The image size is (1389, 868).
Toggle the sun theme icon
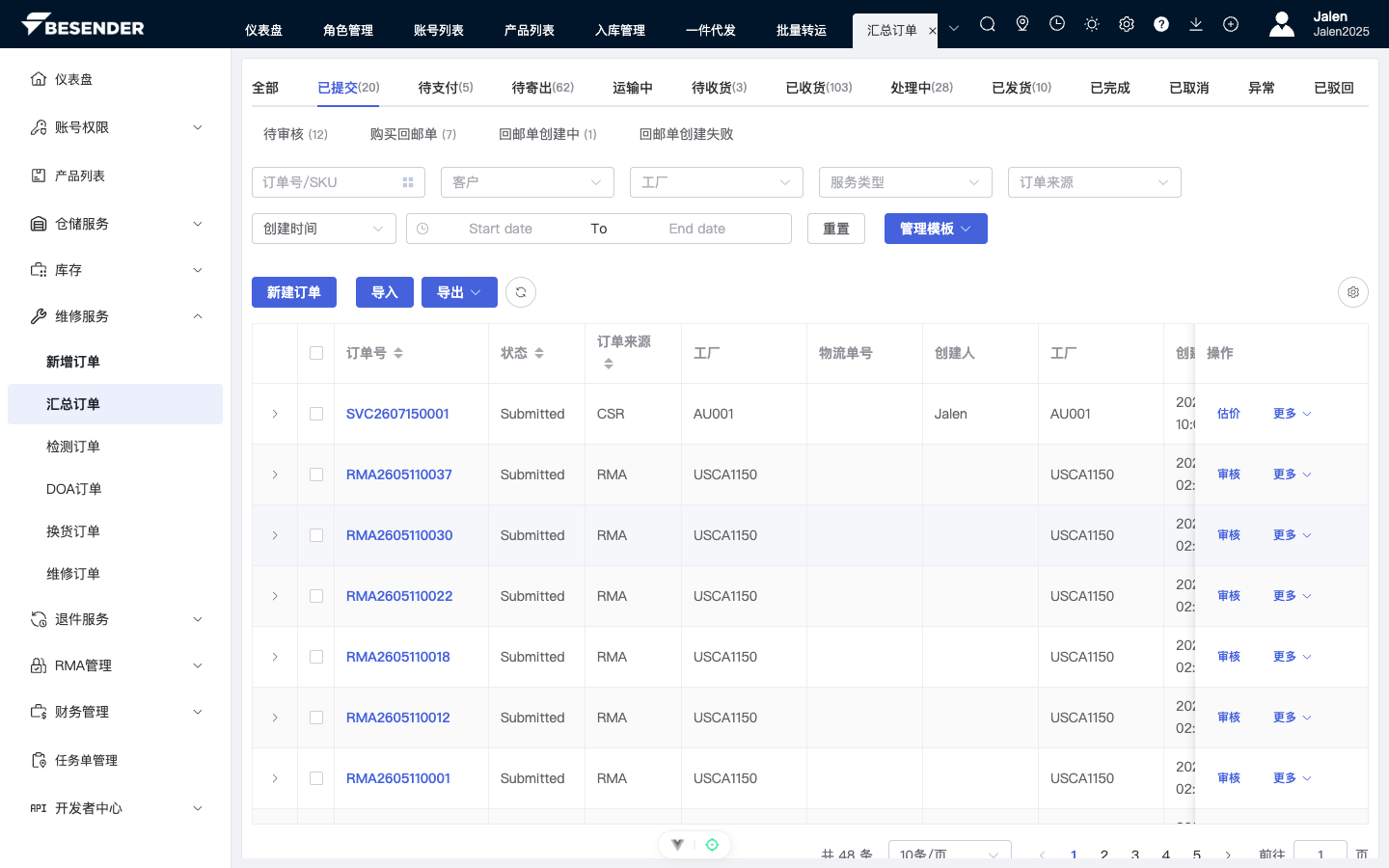point(1092,24)
